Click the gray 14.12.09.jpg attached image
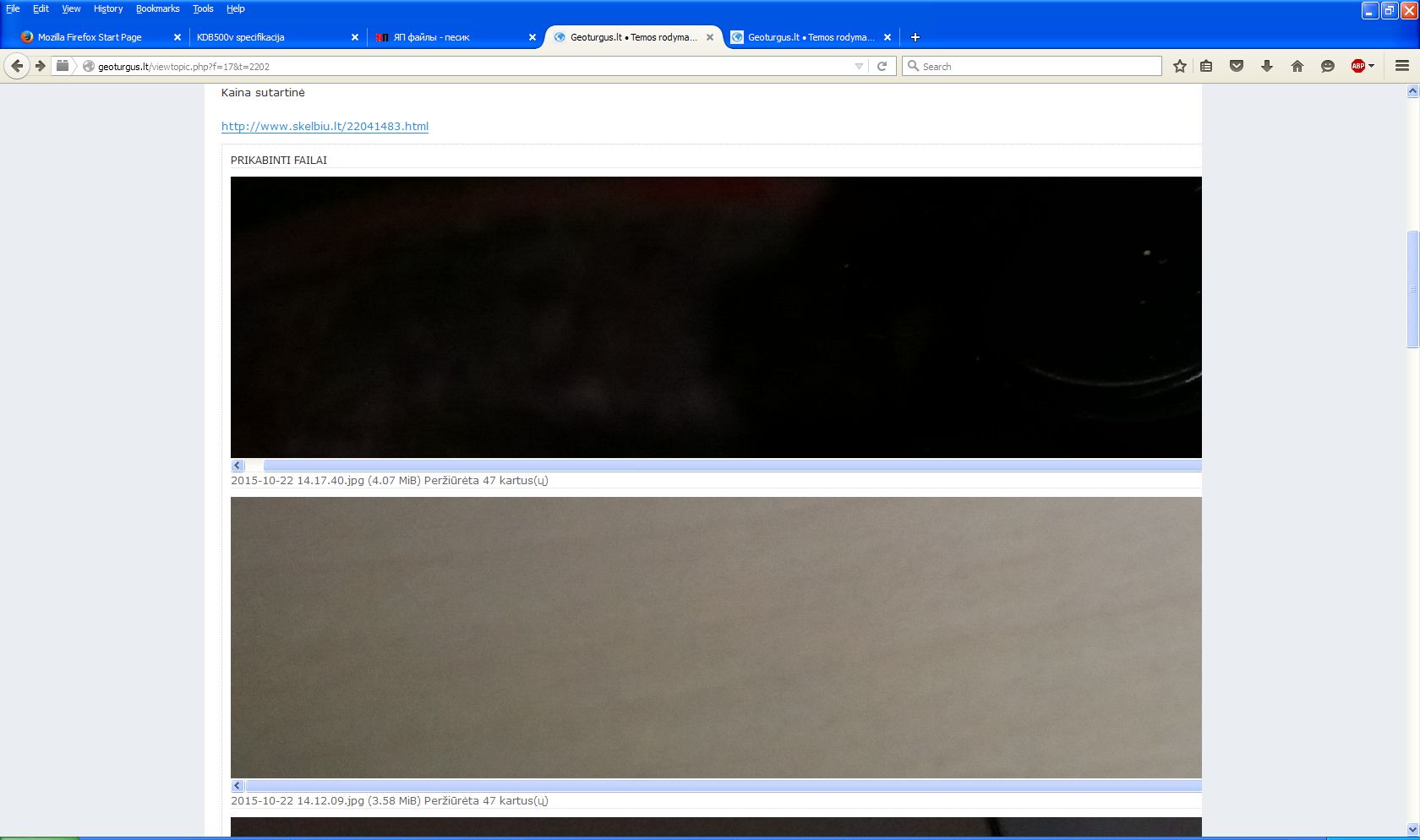This screenshot has height=840, width=1420. [x=716, y=637]
